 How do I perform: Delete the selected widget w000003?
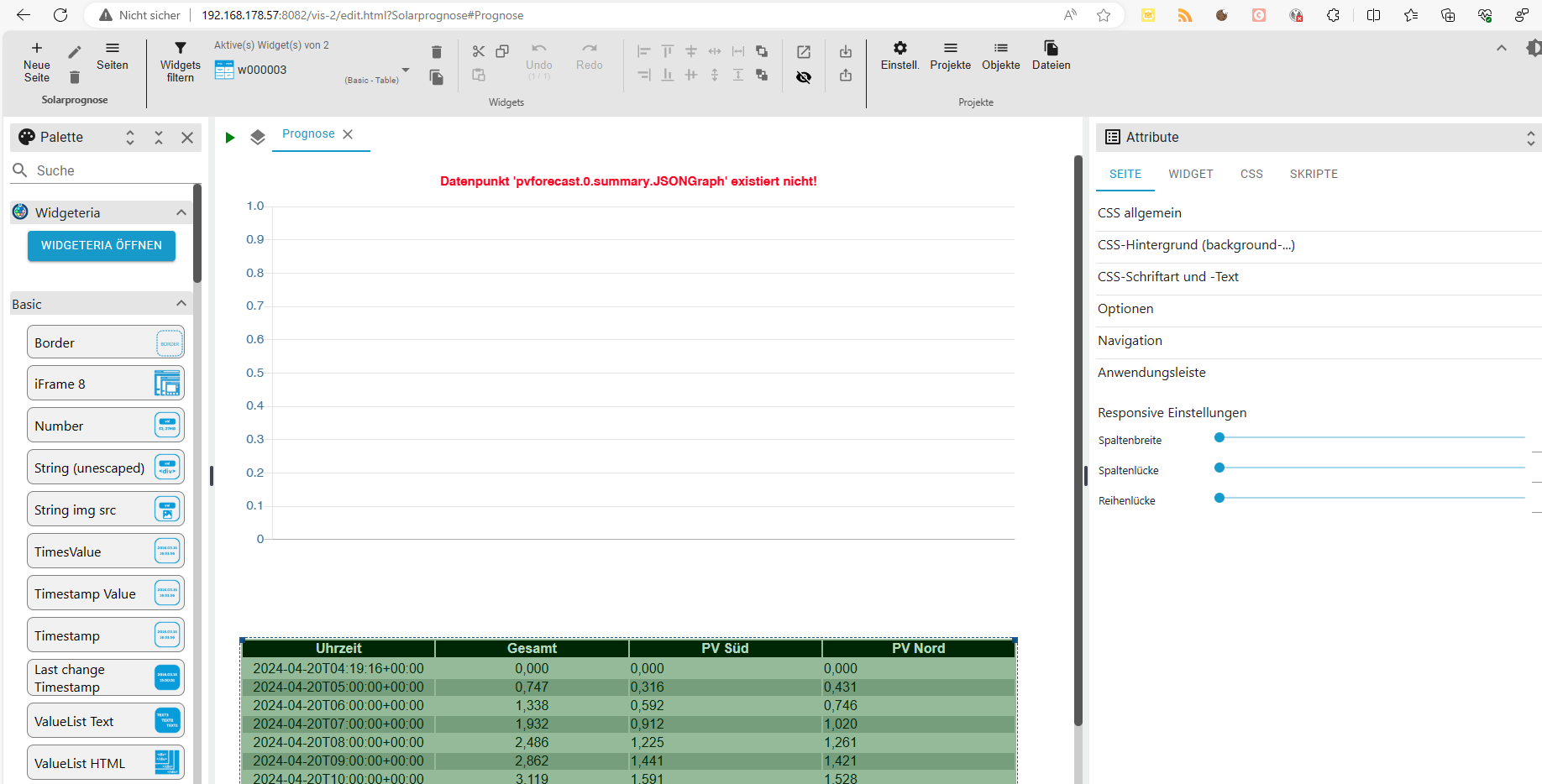(436, 52)
